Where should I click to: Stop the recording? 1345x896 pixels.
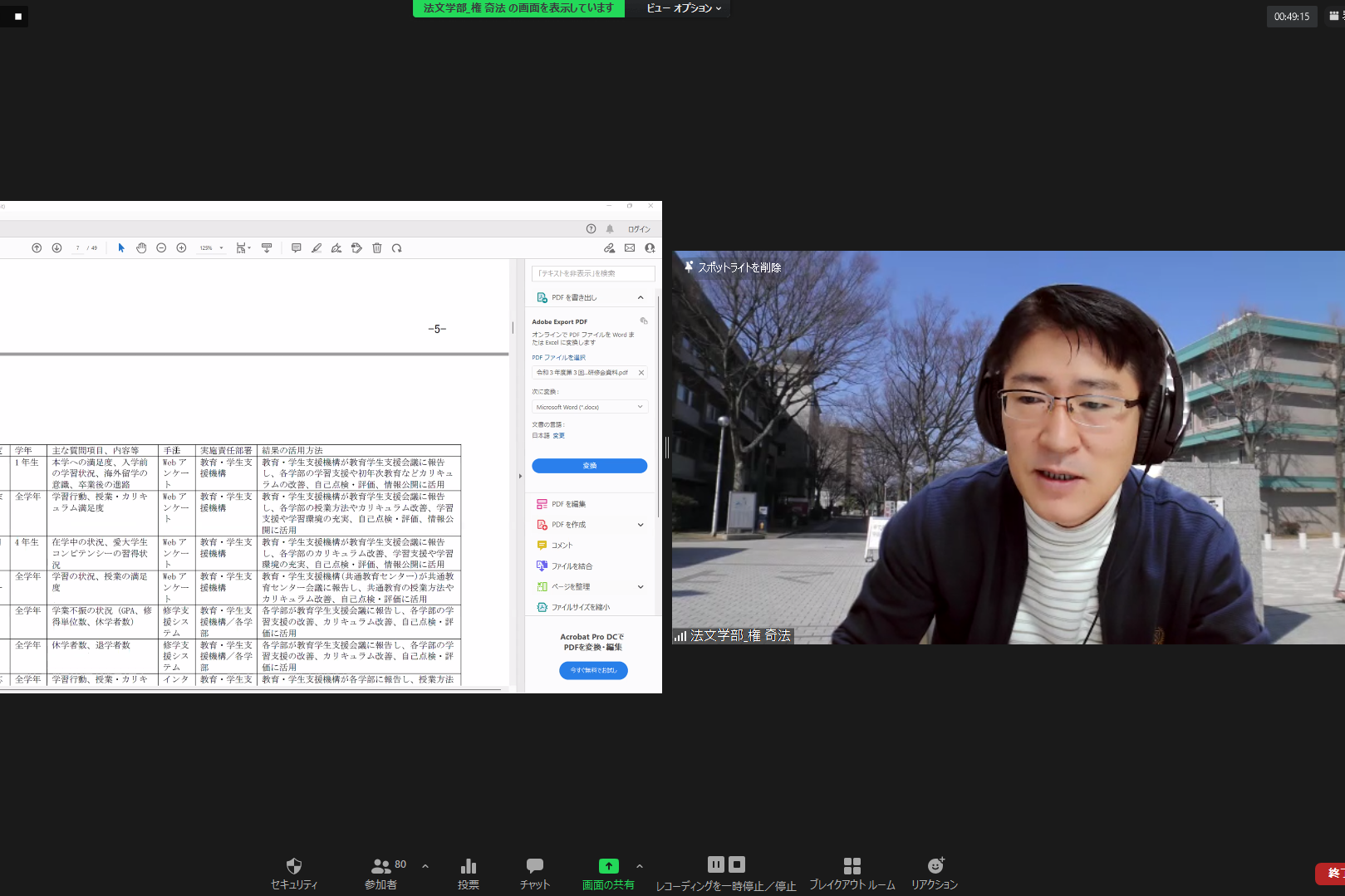pyautogui.click(x=737, y=864)
